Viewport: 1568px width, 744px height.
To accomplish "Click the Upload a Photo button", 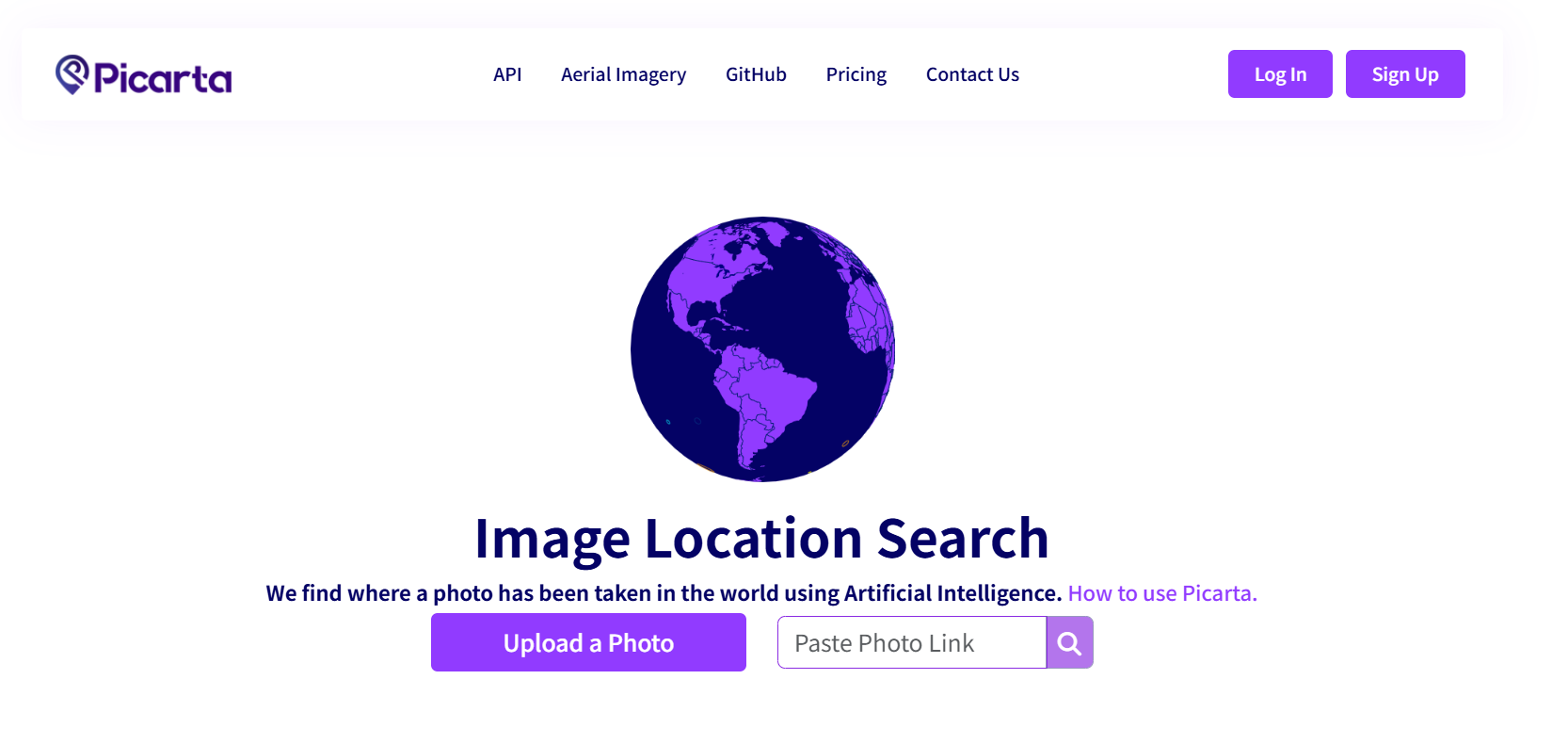I will [588, 642].
